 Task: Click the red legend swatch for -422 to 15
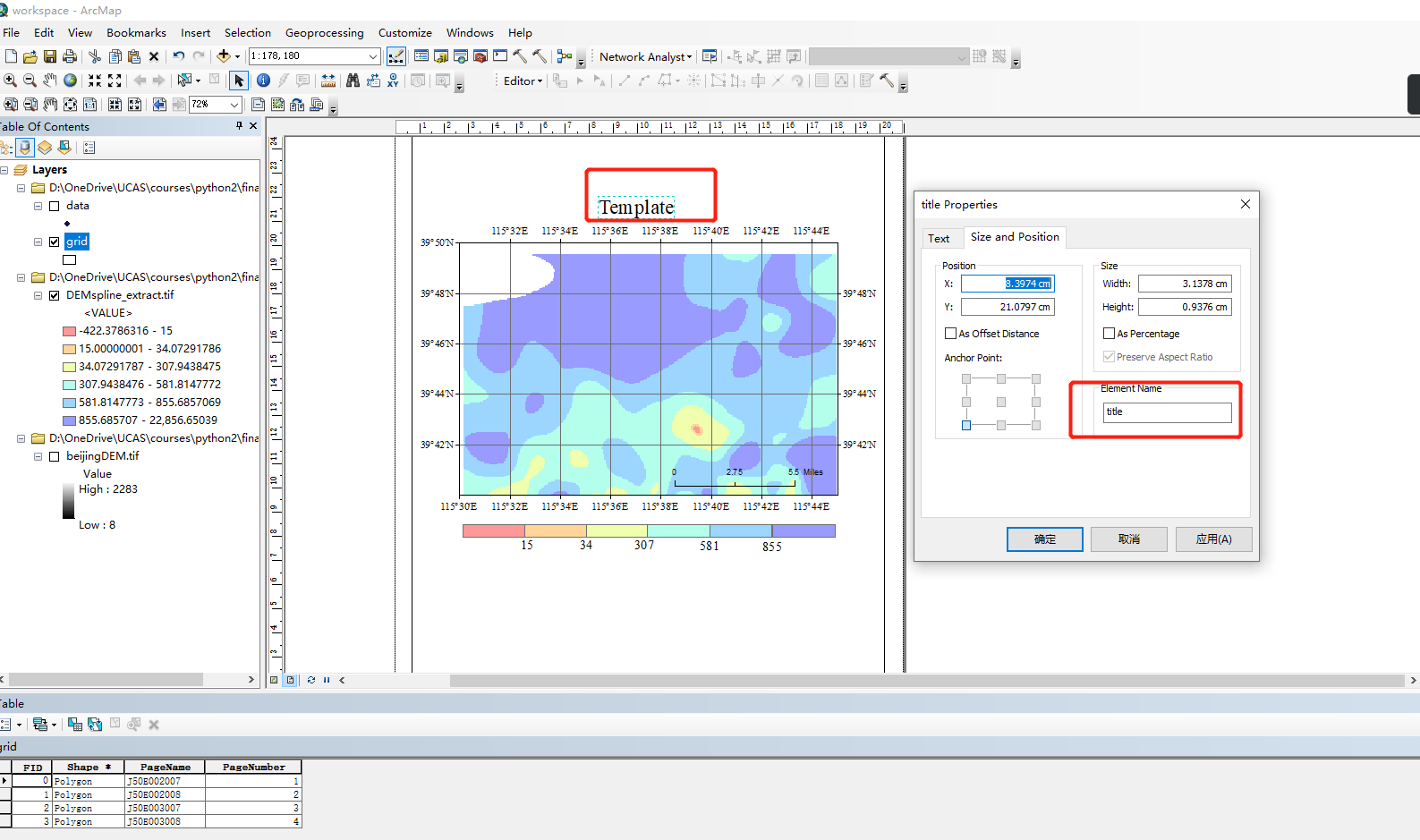(x=69, y=331)
